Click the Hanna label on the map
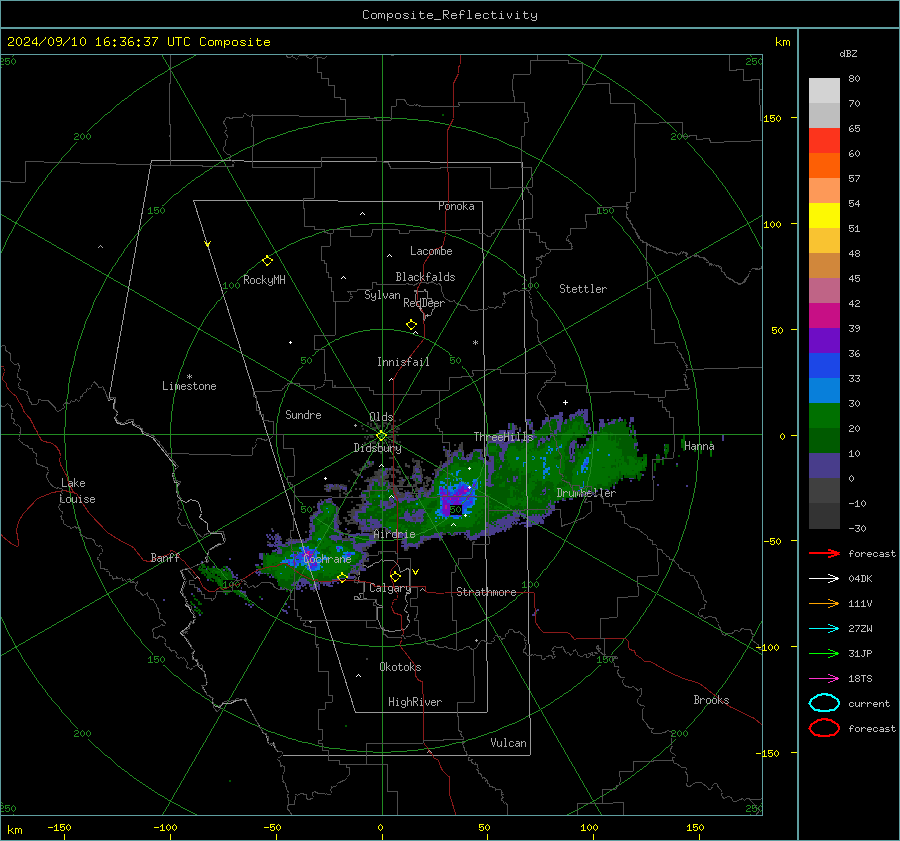Screen dimensions: 900x841 [699, 447]
